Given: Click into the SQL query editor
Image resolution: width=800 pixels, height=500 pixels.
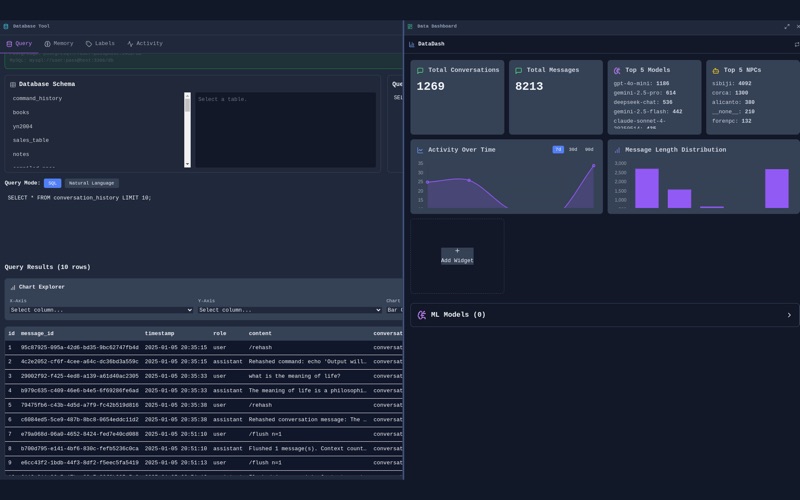Looking at the screenshot, I should tap(203, 224).
